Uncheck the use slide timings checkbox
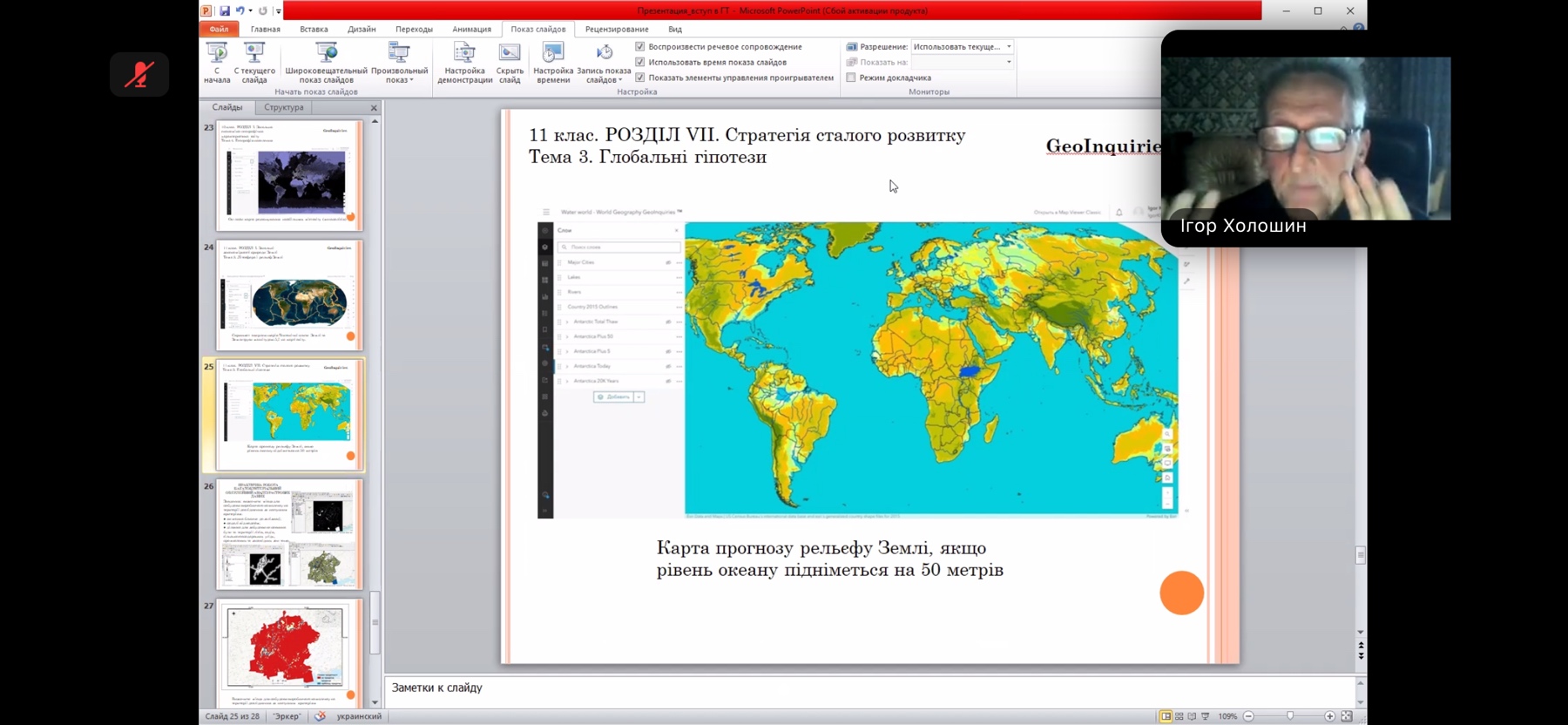 click(640, 63)
